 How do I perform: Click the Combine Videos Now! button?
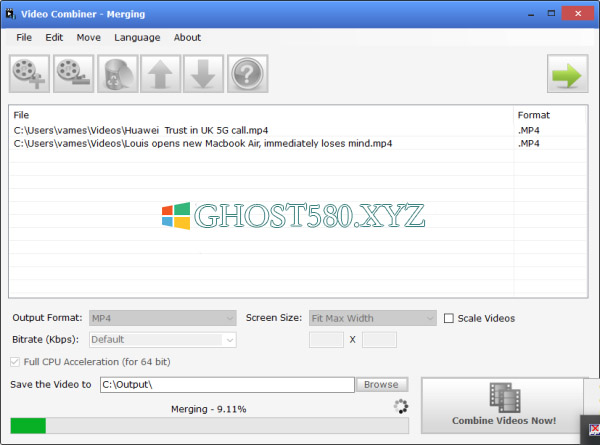coord(504,406)
